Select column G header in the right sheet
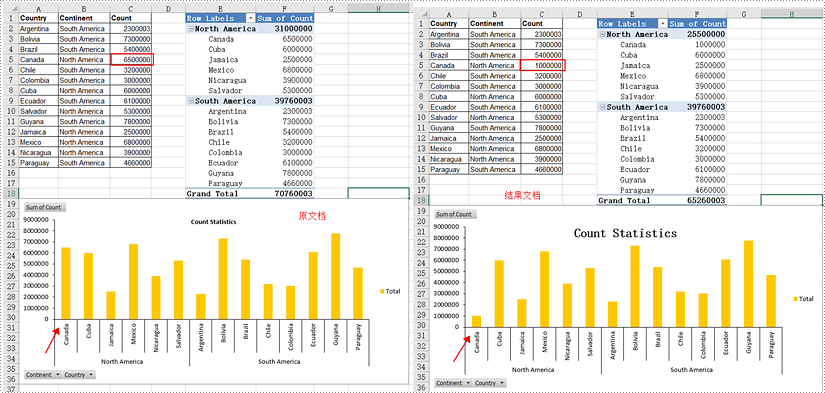825x393 pixels. pos(743,14)
